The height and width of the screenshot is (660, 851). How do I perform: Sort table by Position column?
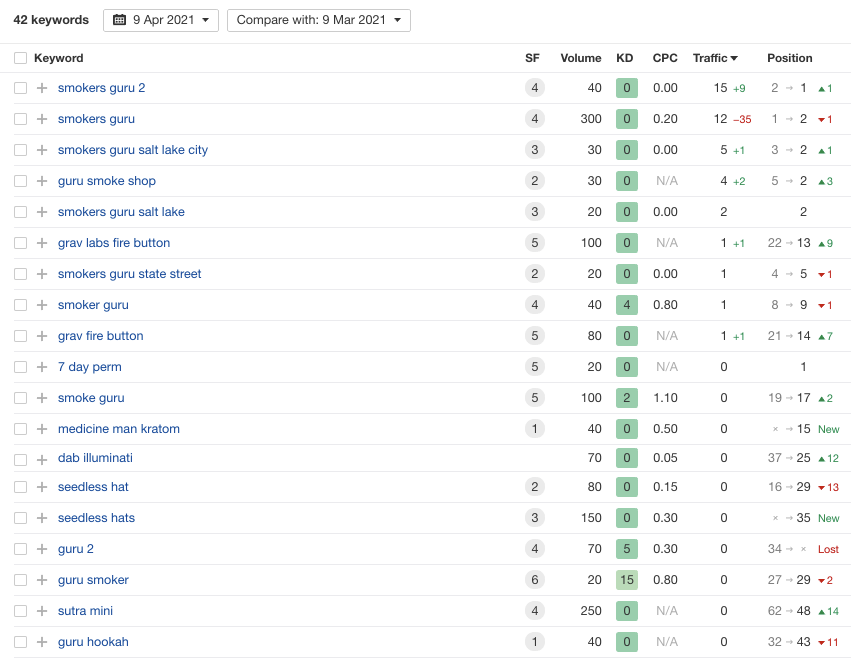tap(790, 58)
